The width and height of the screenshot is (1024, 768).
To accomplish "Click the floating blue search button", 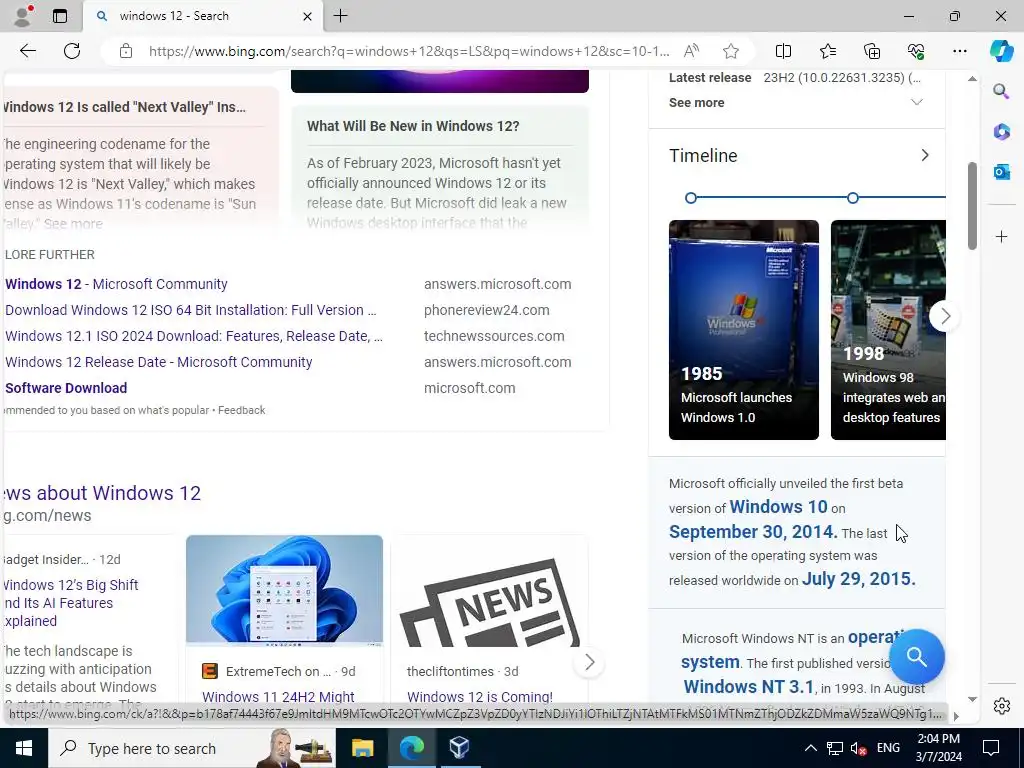I will [916, 657].
